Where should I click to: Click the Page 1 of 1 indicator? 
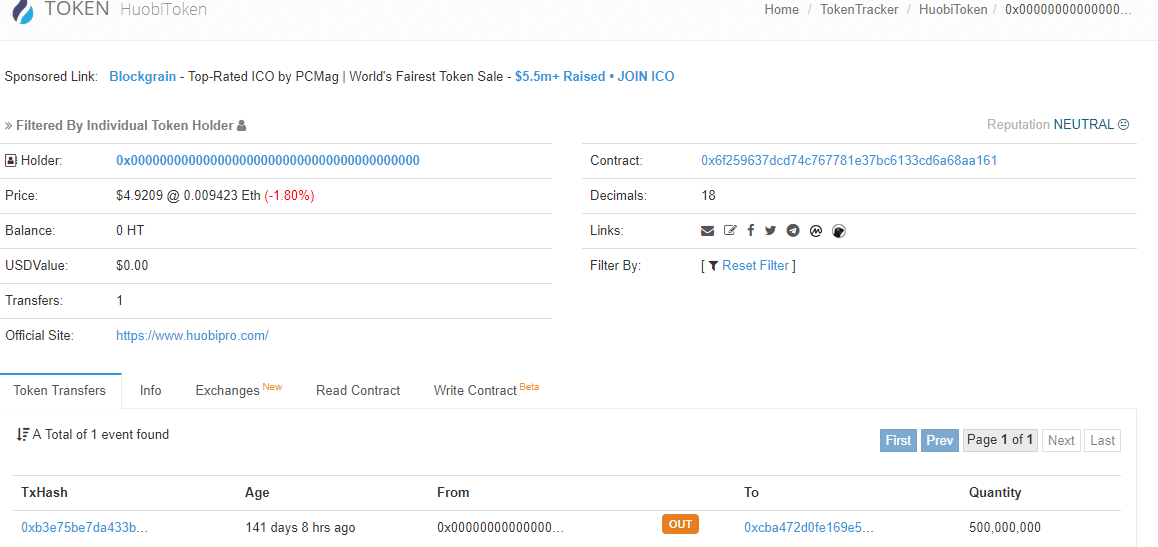pos(1000,440)
